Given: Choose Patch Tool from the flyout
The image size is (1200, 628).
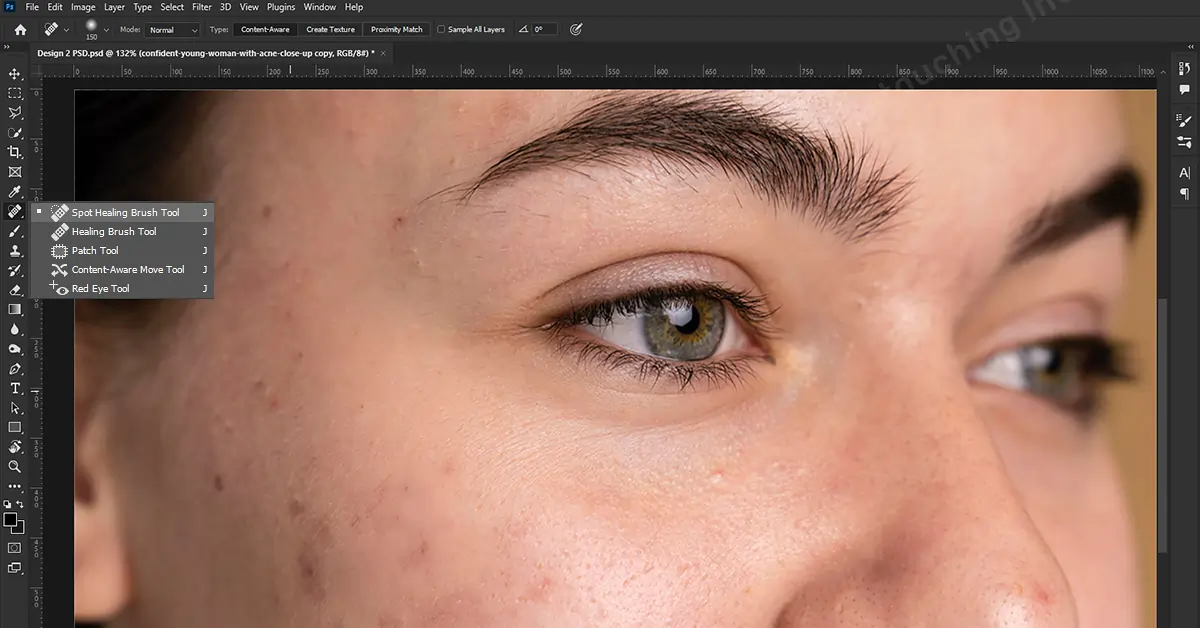Looking at the screenshot, I should pos(95,251).
